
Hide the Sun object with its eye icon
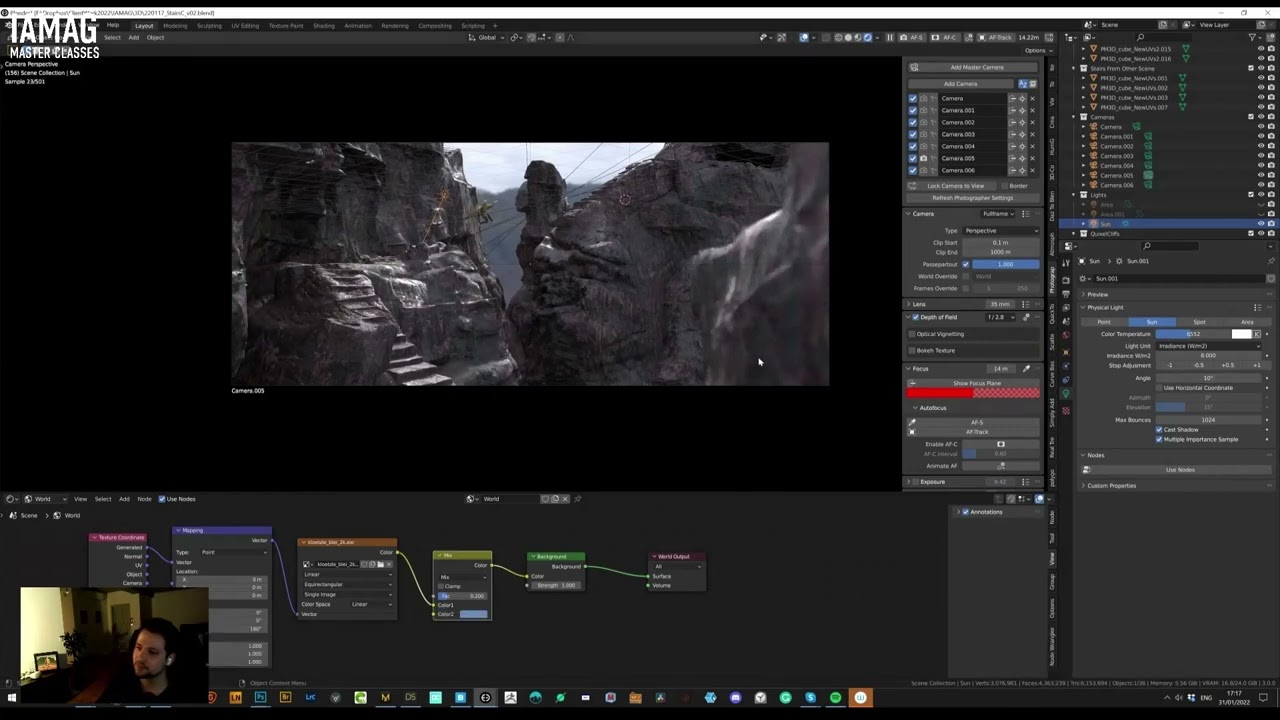pos(1260,224)
